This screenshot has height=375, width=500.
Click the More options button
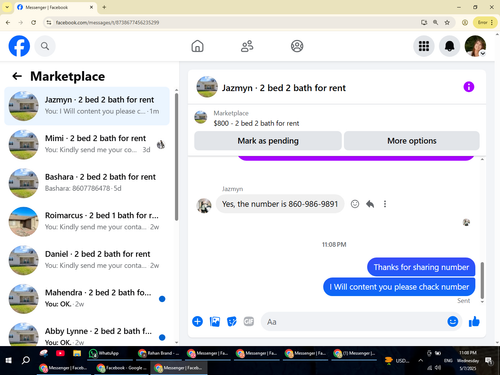[x=412, y=141]
